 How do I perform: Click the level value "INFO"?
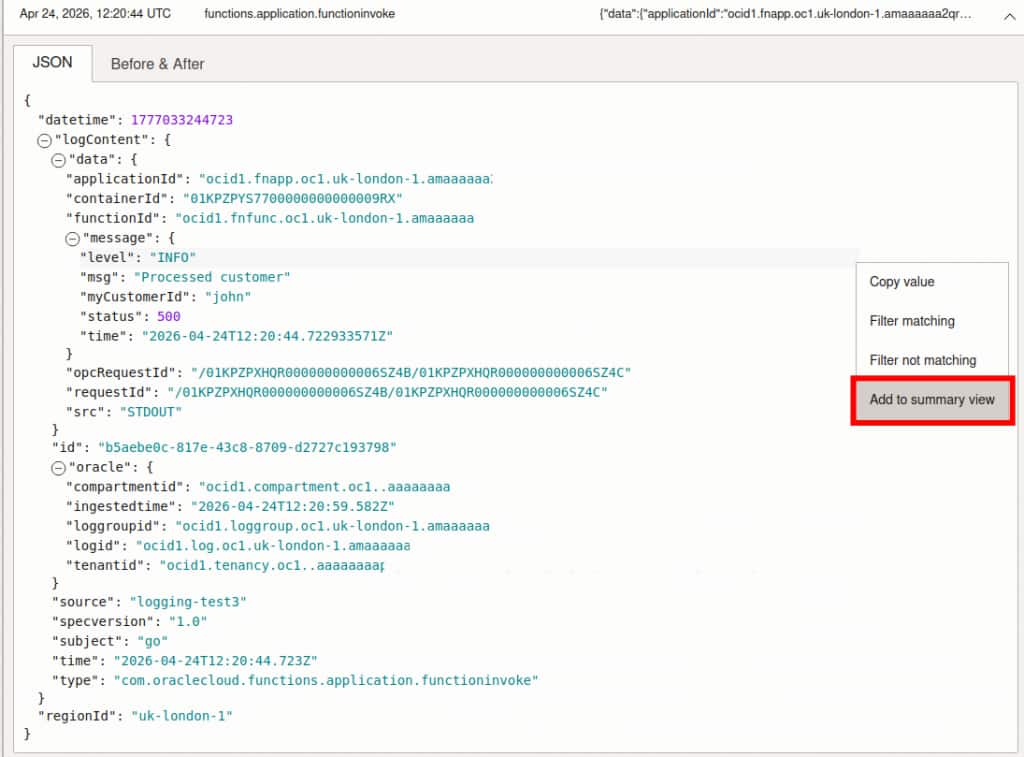pyautogui.click(x=172, y=257)
